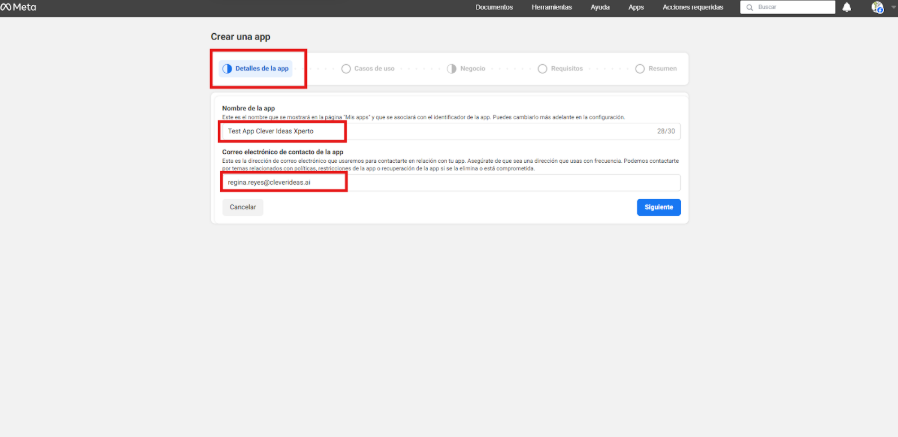The height and width of the screenshot is (437, 898).
Task: Open the Documentos menu
Action: pos(494,7)
